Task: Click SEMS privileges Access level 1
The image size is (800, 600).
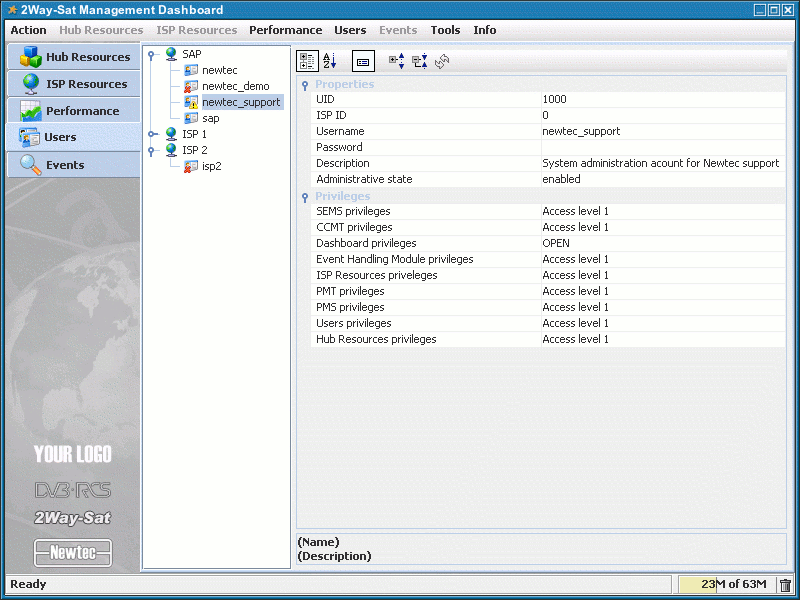Action: [x=576, y=211]
